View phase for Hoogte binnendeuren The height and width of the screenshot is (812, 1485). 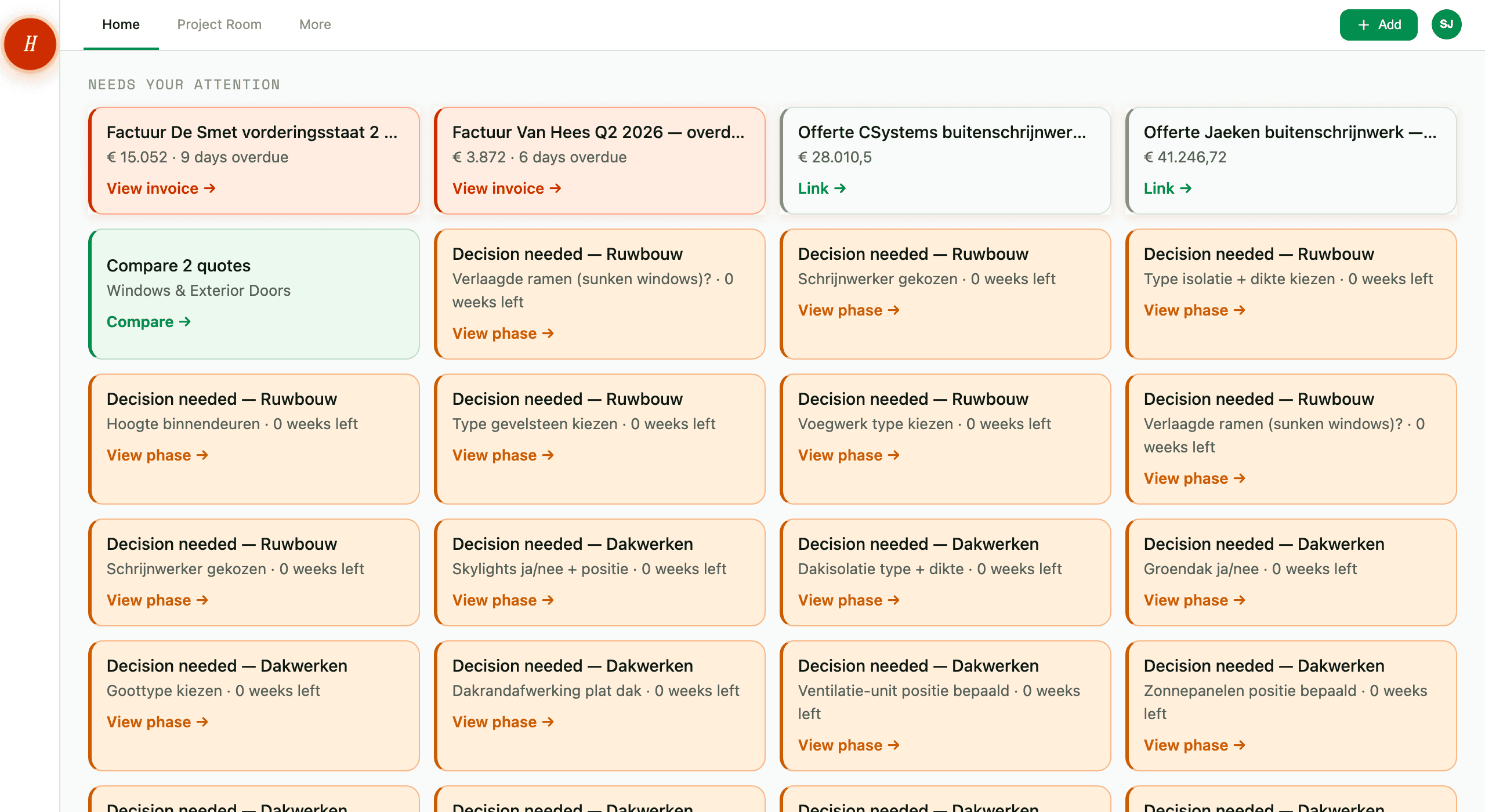(157, 455)
